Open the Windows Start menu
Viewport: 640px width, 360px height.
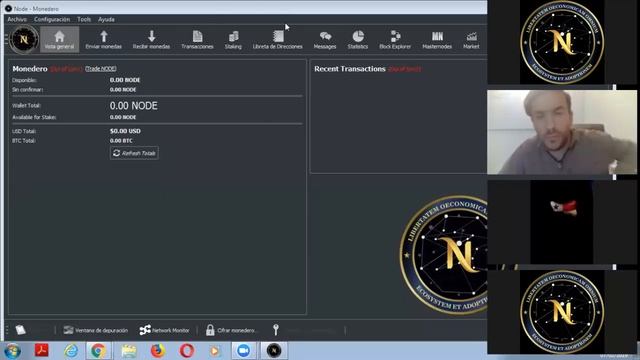click(12, 351)
